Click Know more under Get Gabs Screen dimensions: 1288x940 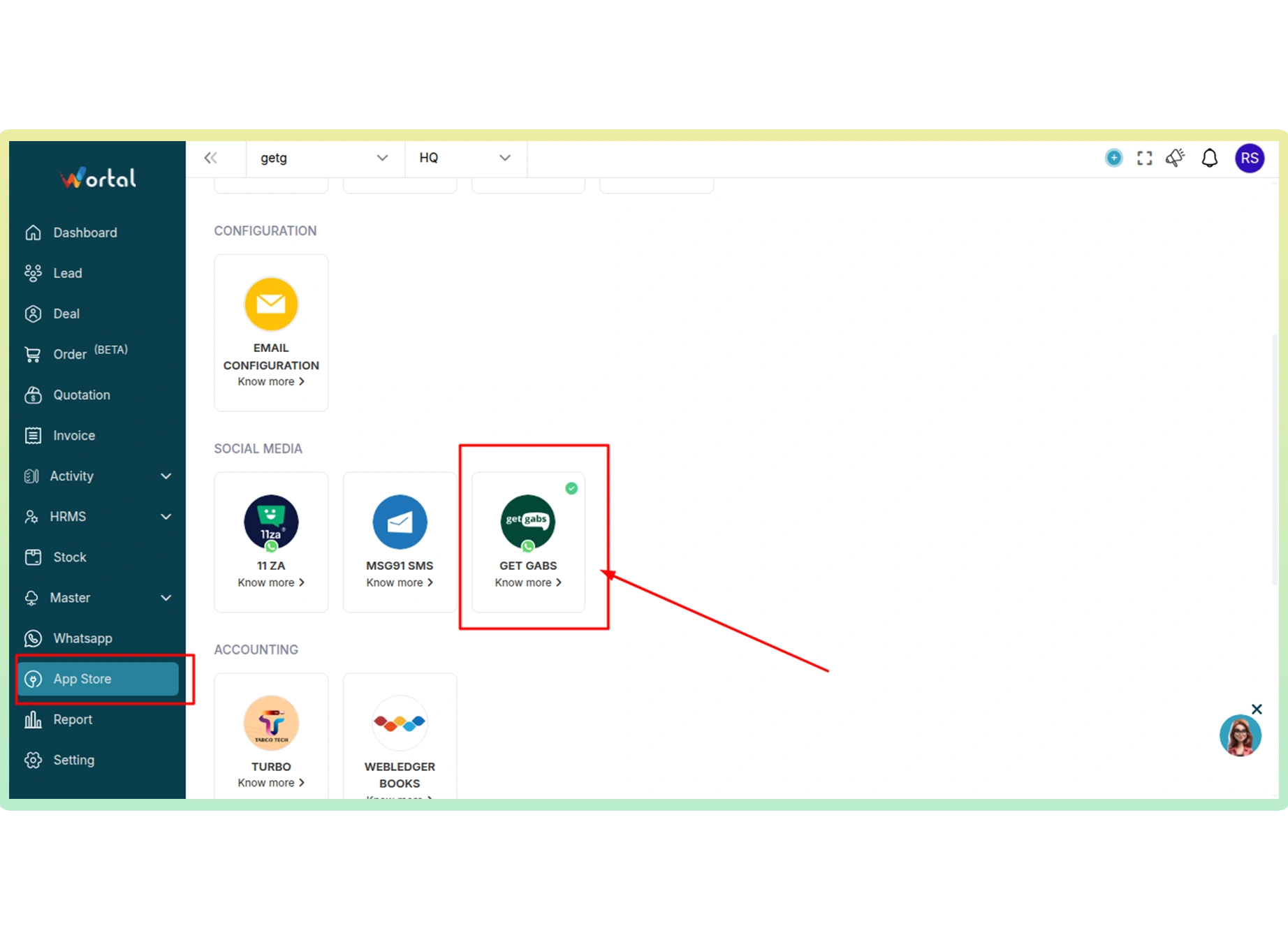[528, 582]
